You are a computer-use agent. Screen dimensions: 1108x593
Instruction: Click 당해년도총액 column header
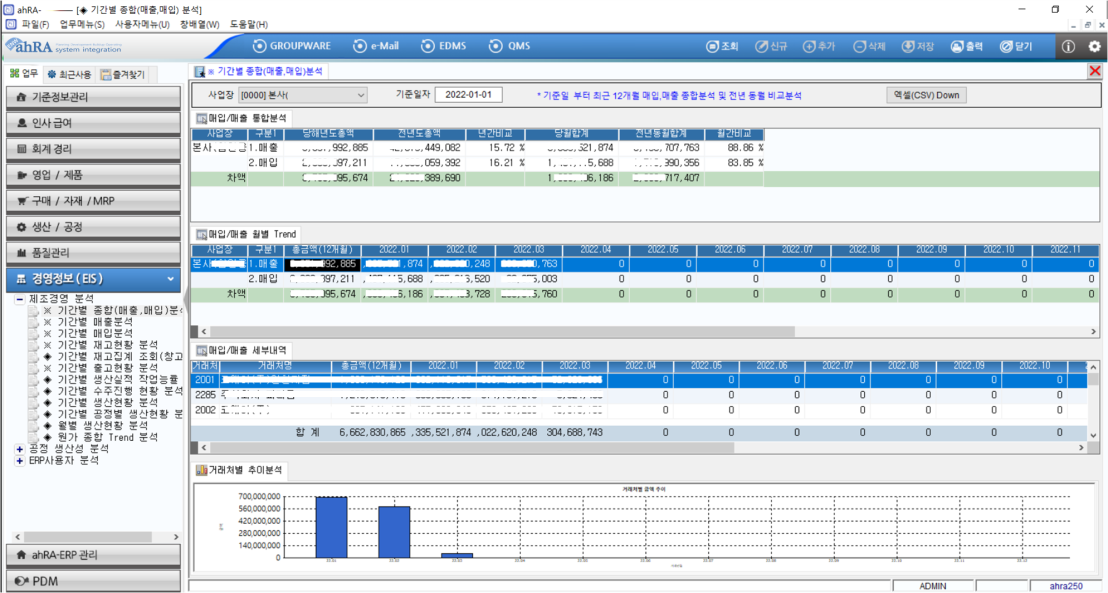pos(328,134)
